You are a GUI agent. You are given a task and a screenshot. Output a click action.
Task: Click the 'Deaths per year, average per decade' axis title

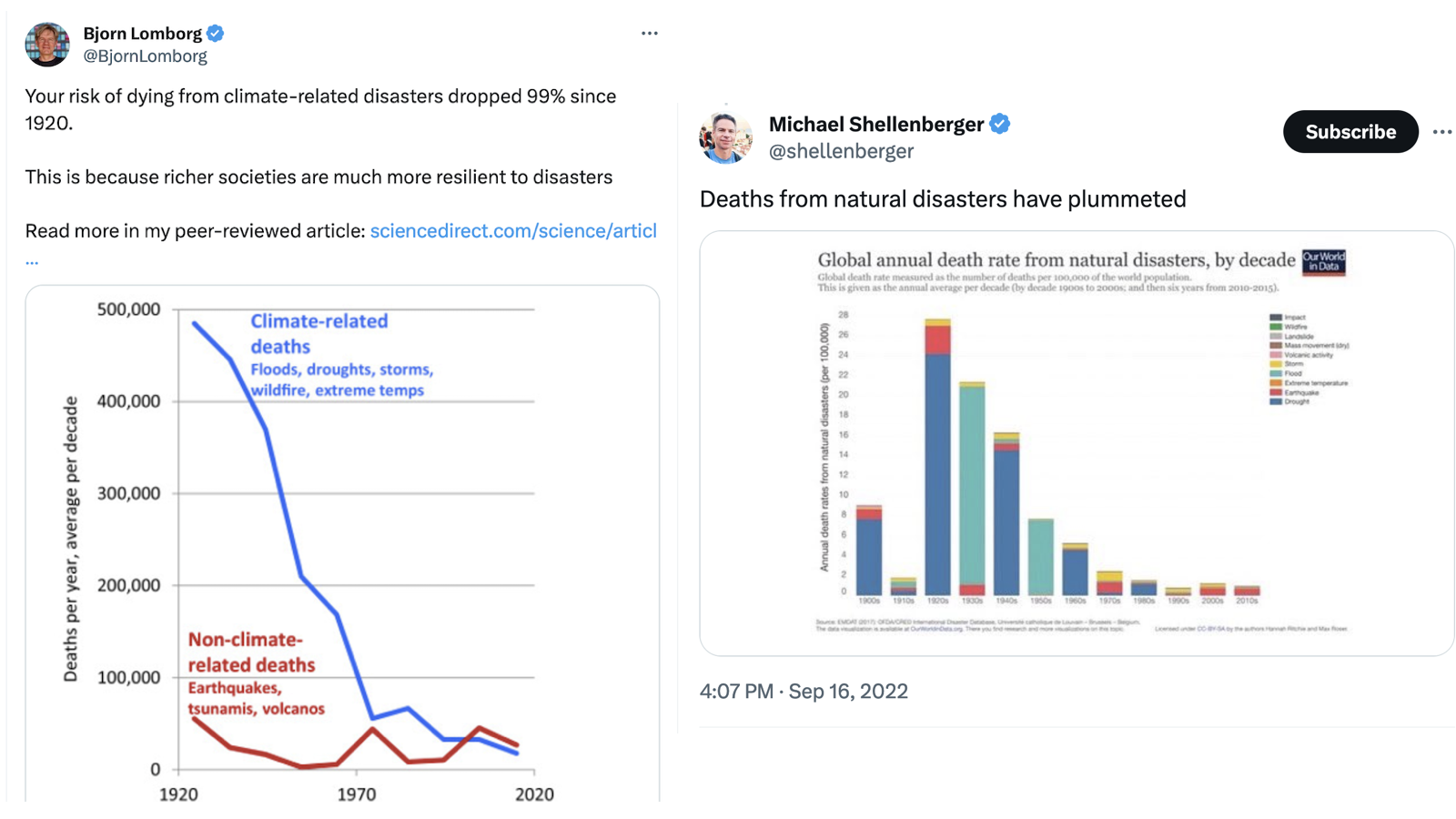(70, 540)
